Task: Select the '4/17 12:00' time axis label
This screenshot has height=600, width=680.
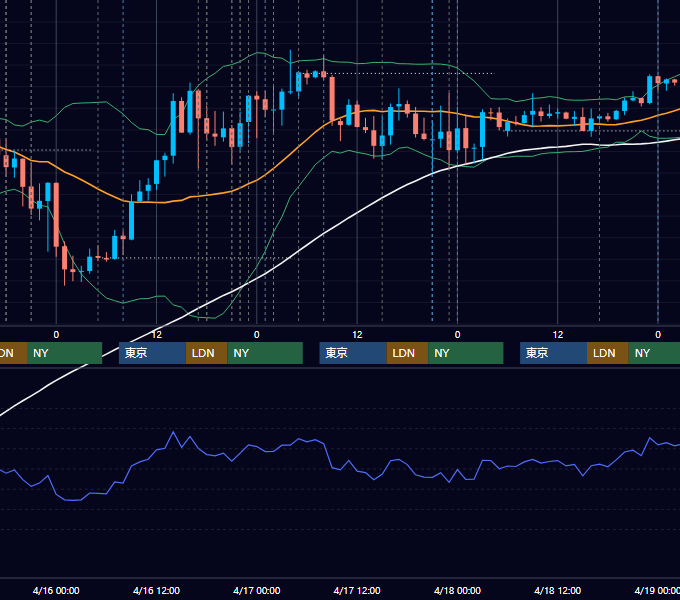Action: click(x=357, y=590)
